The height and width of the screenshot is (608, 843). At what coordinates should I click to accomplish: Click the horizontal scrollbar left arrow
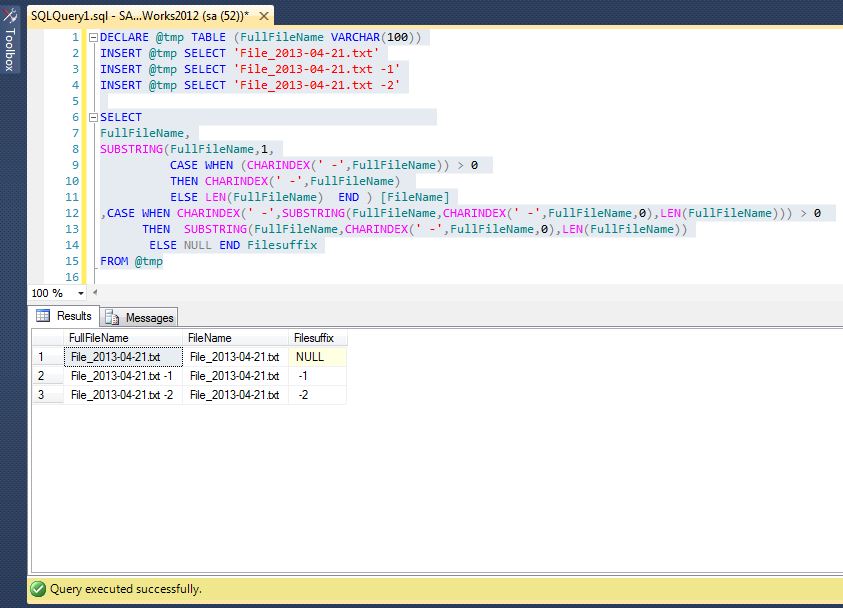pyautogui.click(x=97, y=292)
